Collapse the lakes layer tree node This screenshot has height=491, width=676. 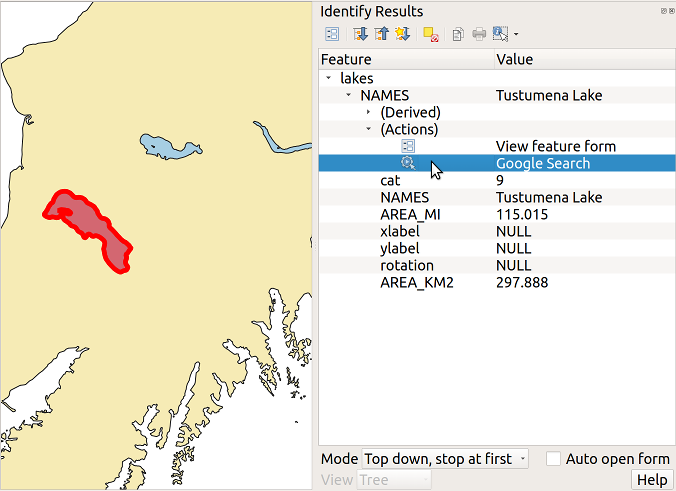(x=329, y=78)
